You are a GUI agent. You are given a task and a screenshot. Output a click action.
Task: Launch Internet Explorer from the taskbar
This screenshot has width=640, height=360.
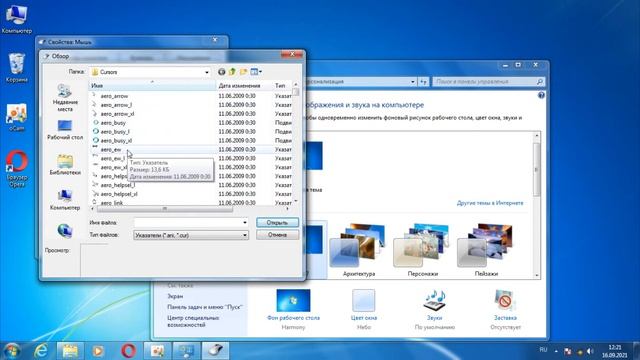pyautogui.click(x=42, y=351)
